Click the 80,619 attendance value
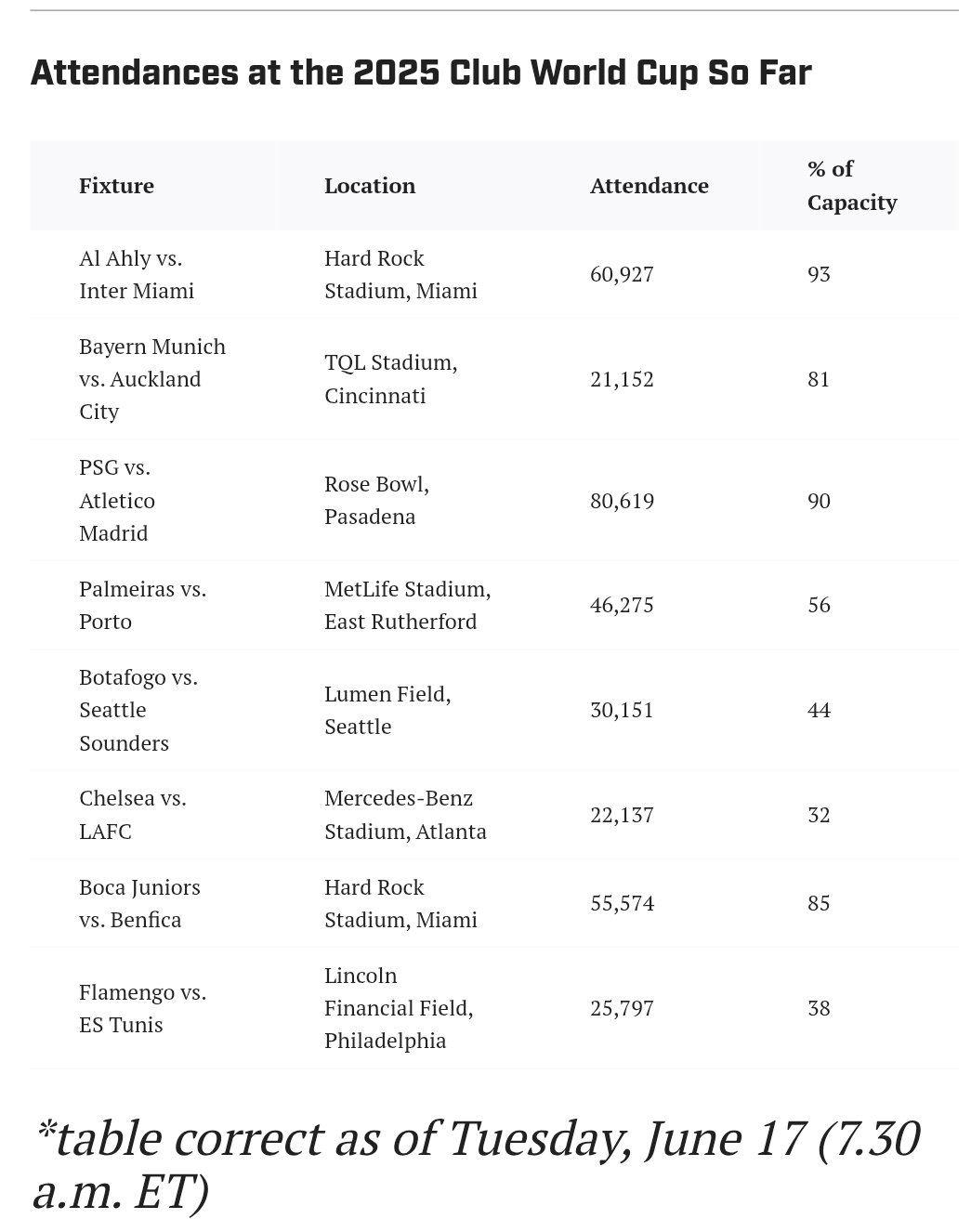 tap(622, 502)
